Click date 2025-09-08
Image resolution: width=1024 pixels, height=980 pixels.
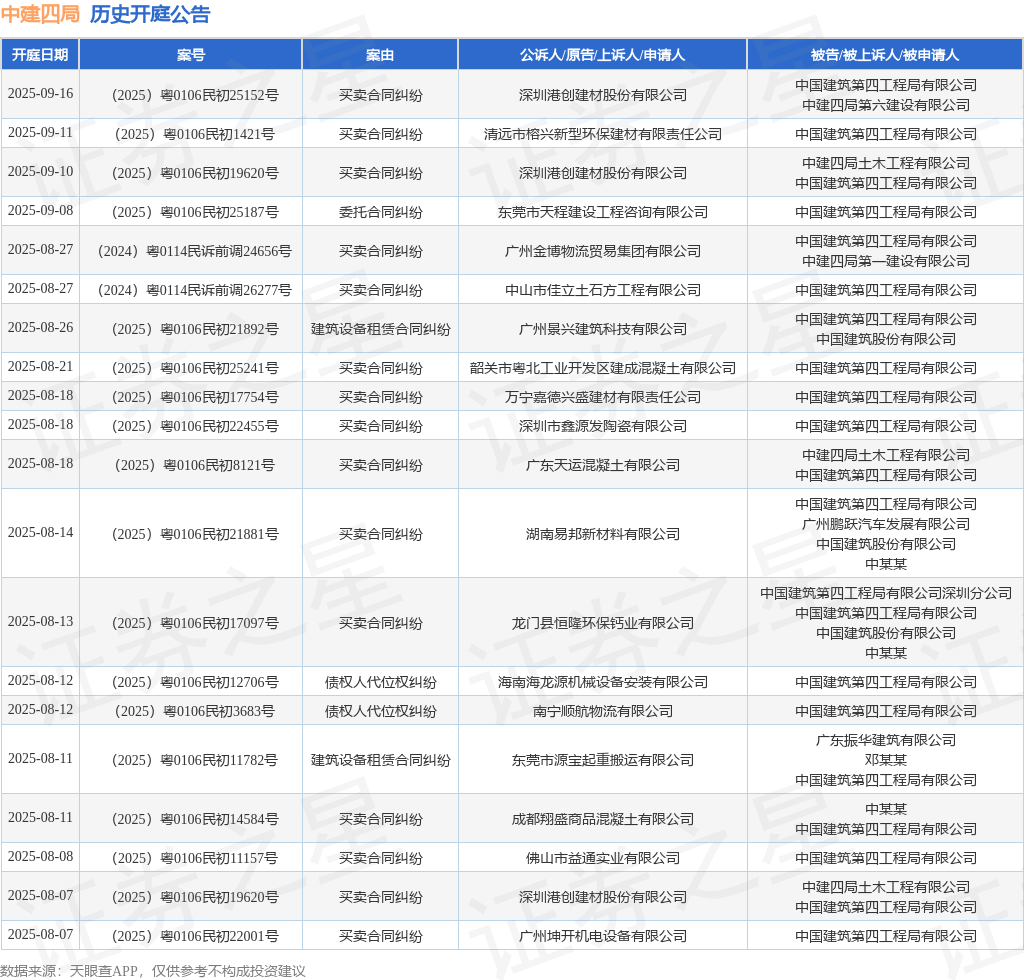[40, 211]
